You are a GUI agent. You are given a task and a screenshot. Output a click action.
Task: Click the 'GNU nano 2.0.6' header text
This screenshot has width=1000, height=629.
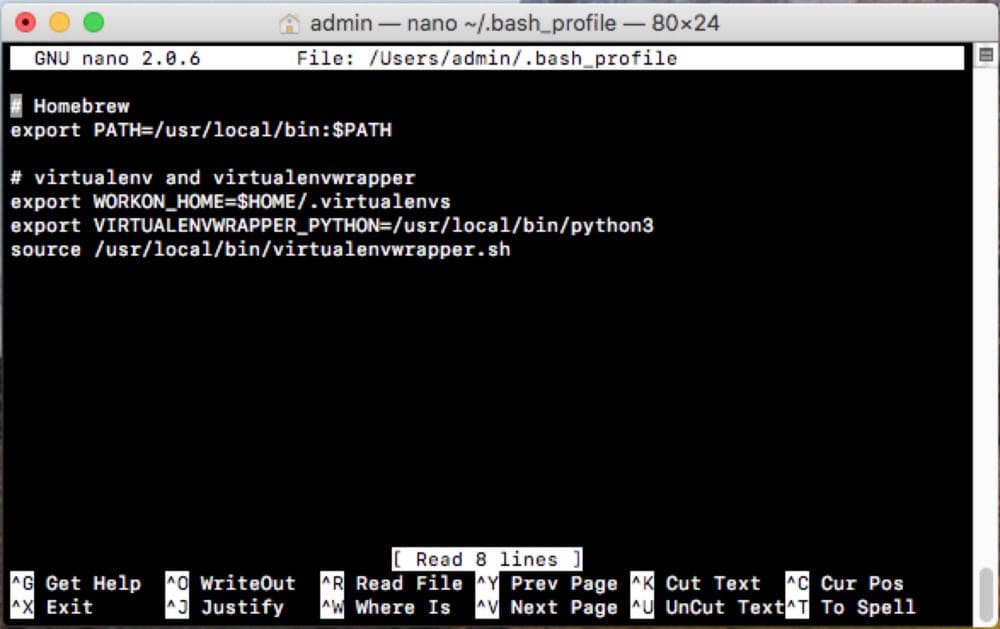coord(117,59)
